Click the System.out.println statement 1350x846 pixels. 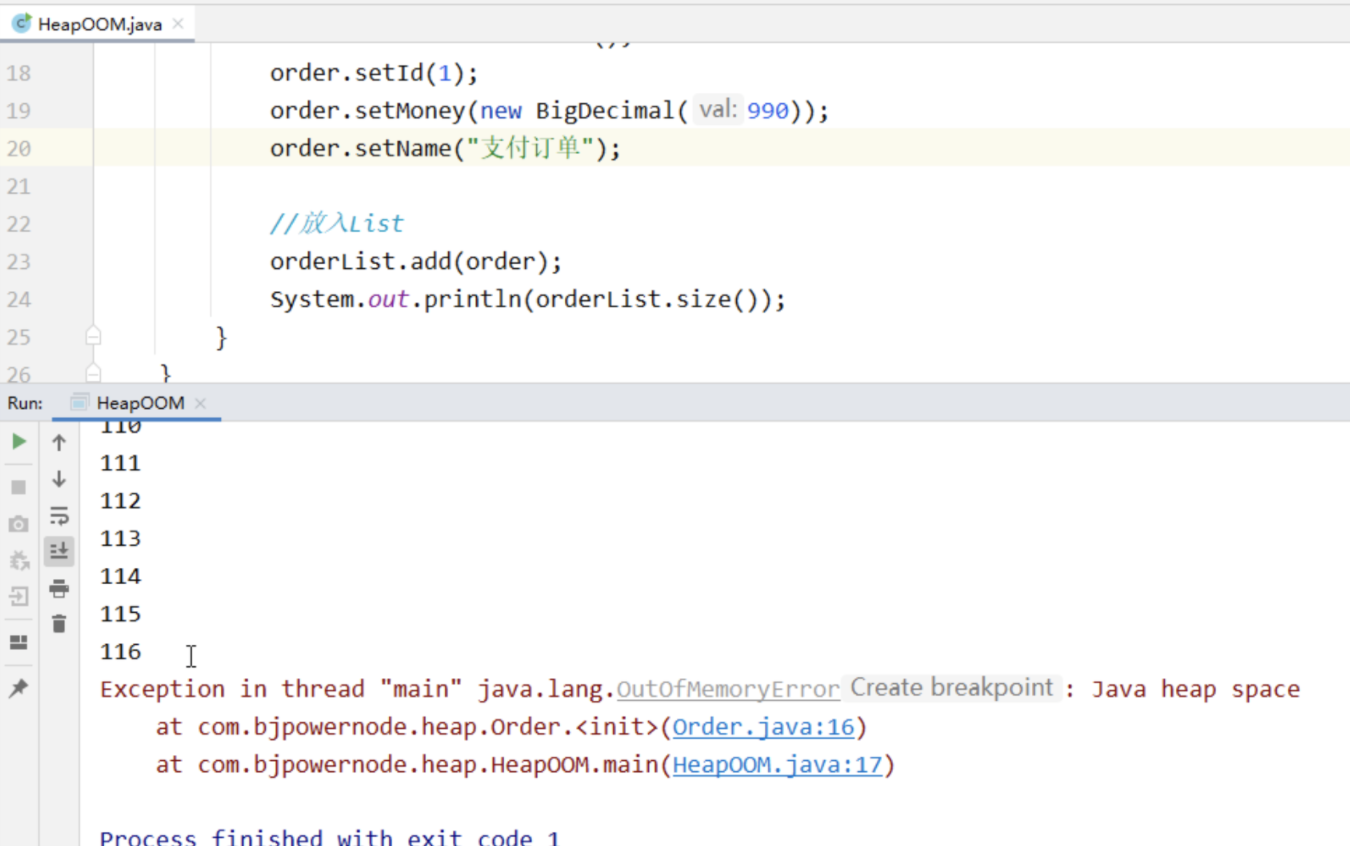528,299
